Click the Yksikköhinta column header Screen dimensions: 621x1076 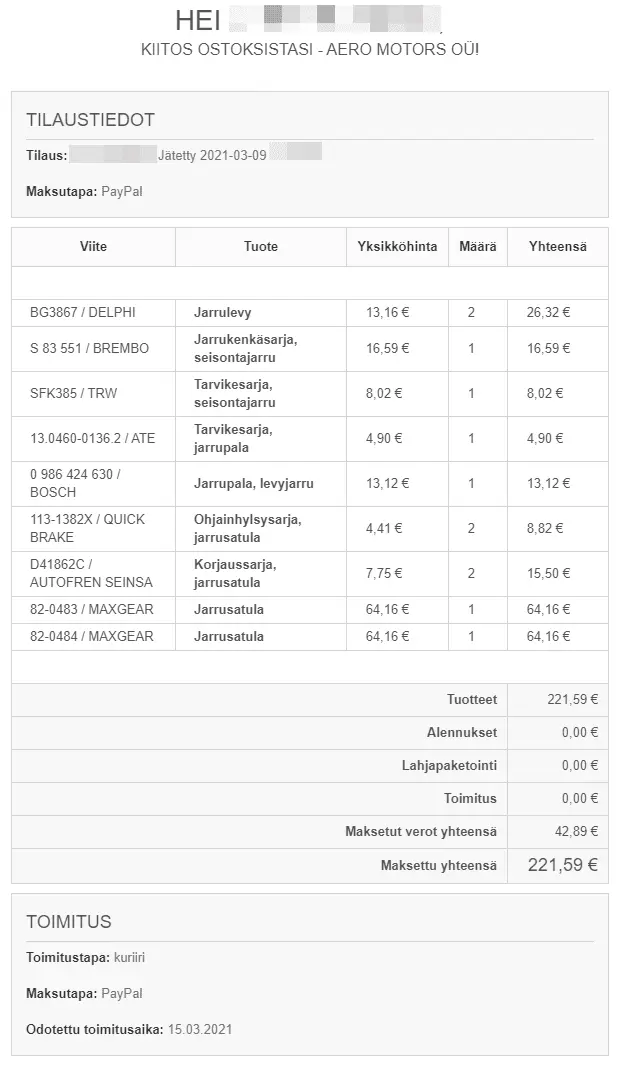pyautogui.click(x=397, y=246)
